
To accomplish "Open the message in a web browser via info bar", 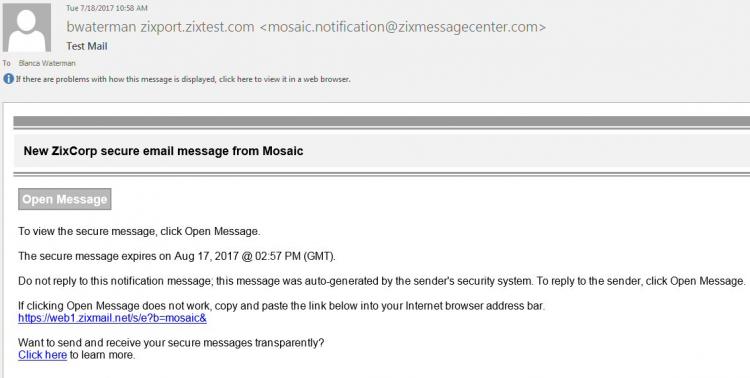I will coord(183,79).
